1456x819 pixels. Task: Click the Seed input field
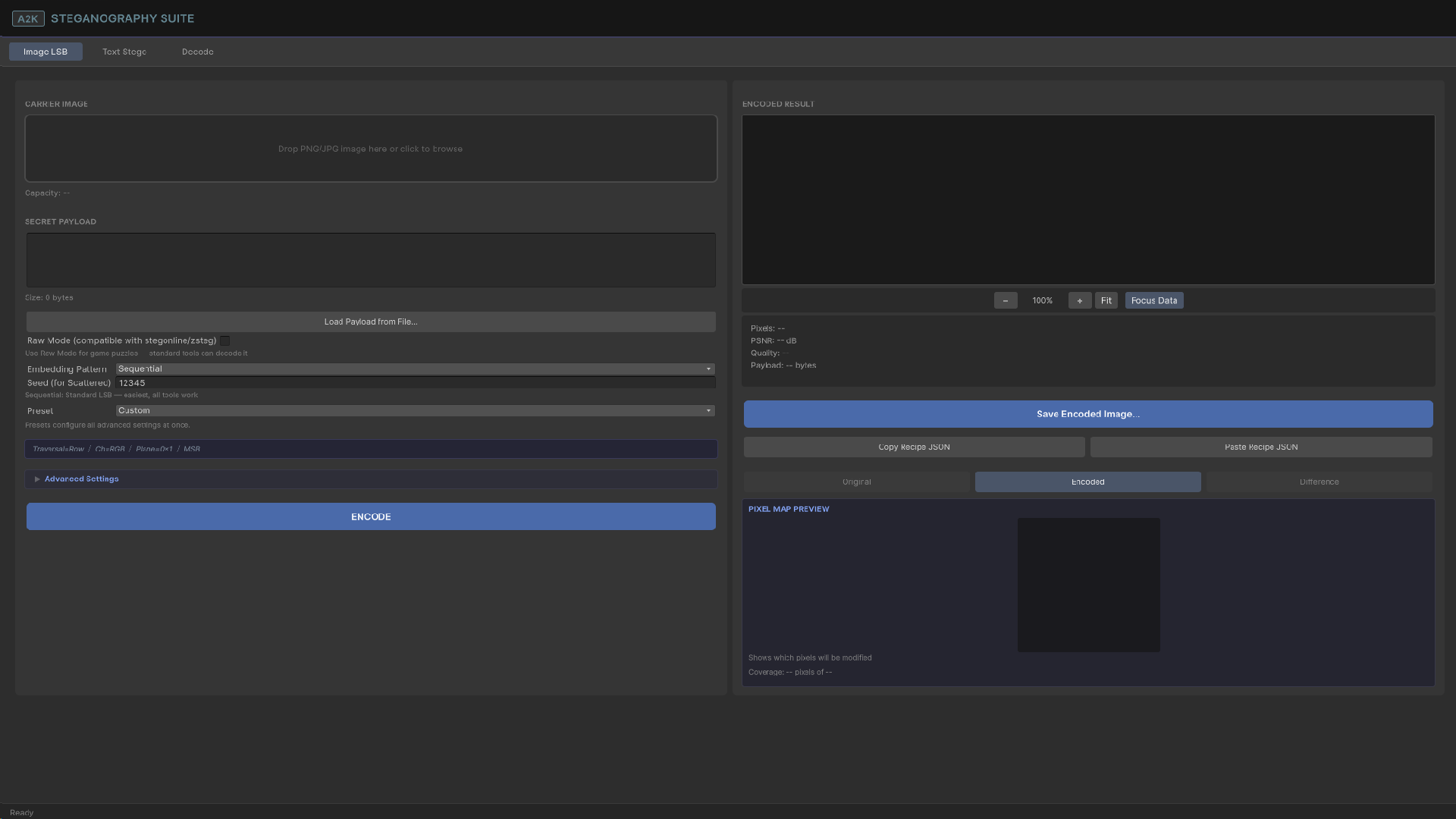tap(415, 383)
